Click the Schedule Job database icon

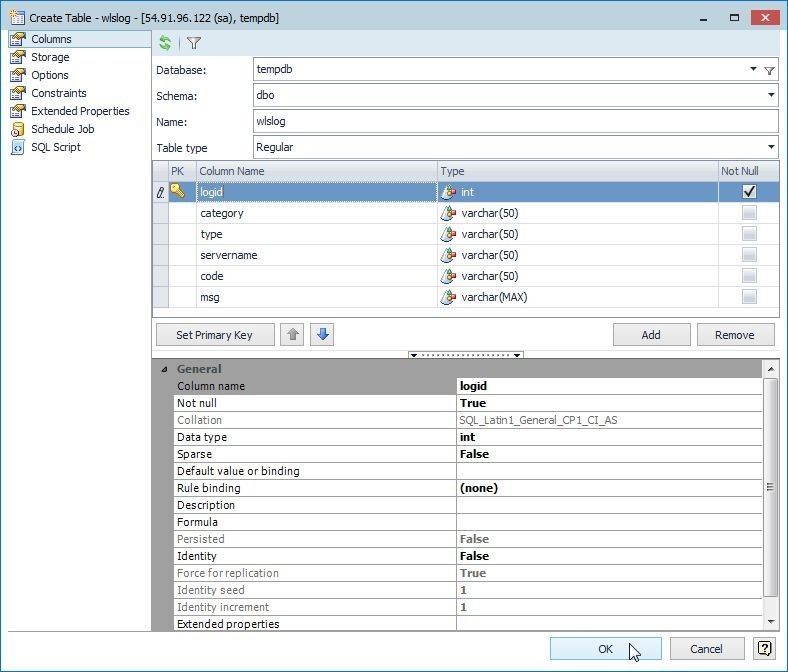18,129
